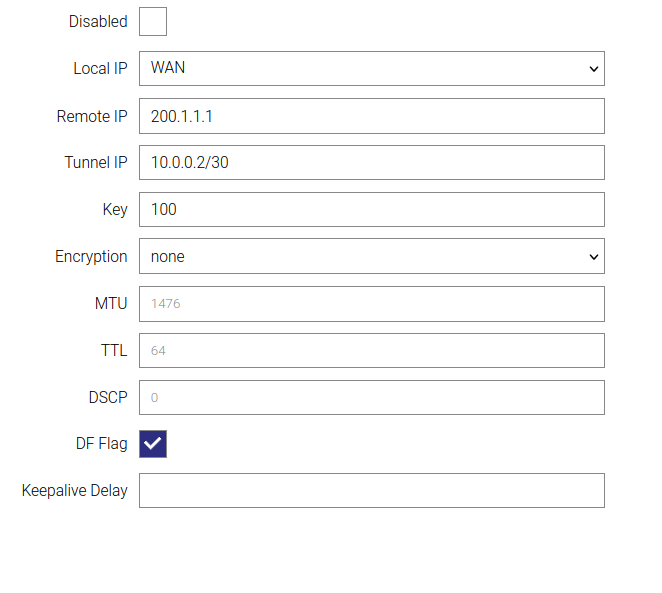Click the chevron arrow on Local IP dropdown

593,69
